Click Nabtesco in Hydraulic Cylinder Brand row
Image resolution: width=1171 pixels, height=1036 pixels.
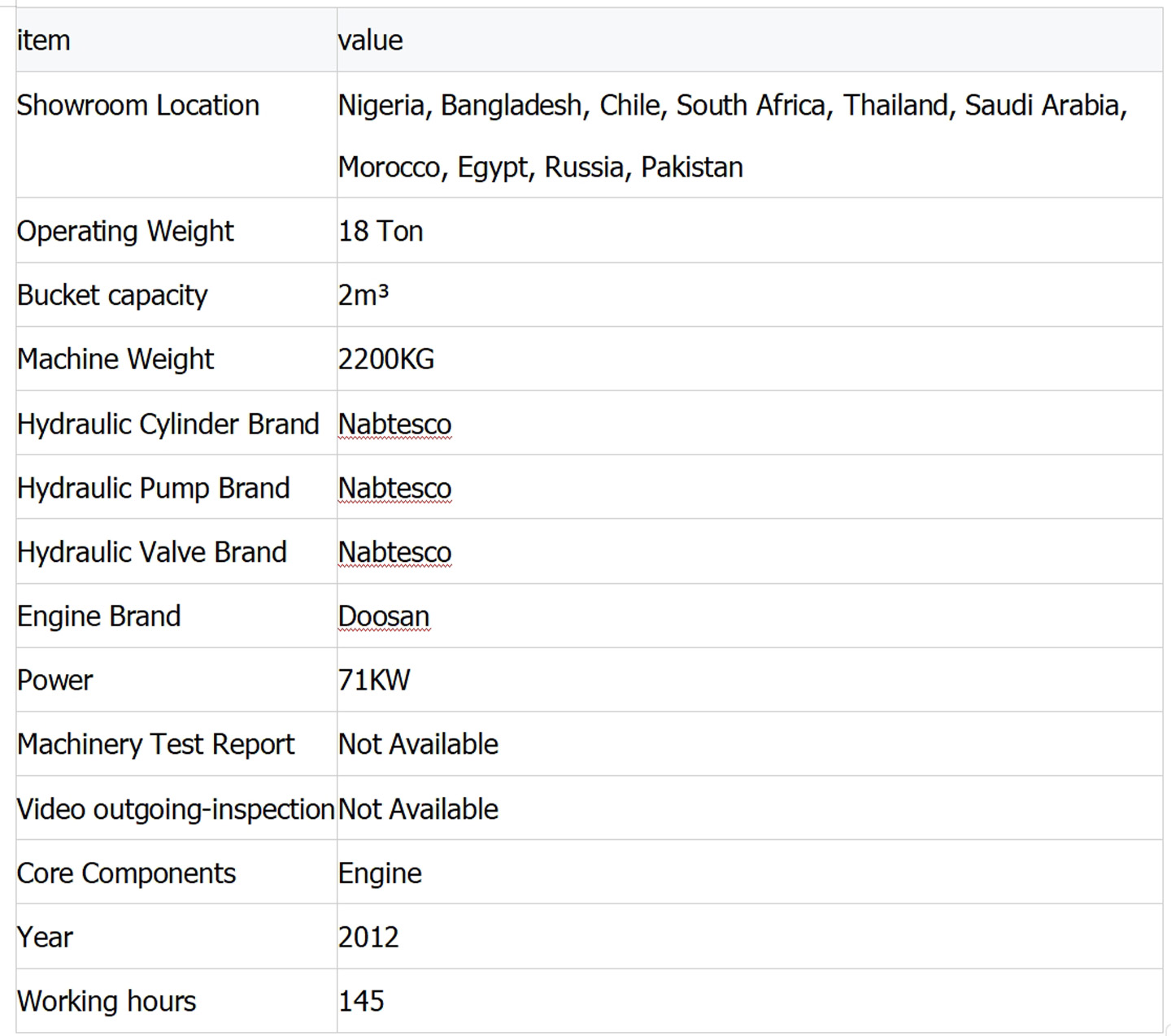(394, 424)
